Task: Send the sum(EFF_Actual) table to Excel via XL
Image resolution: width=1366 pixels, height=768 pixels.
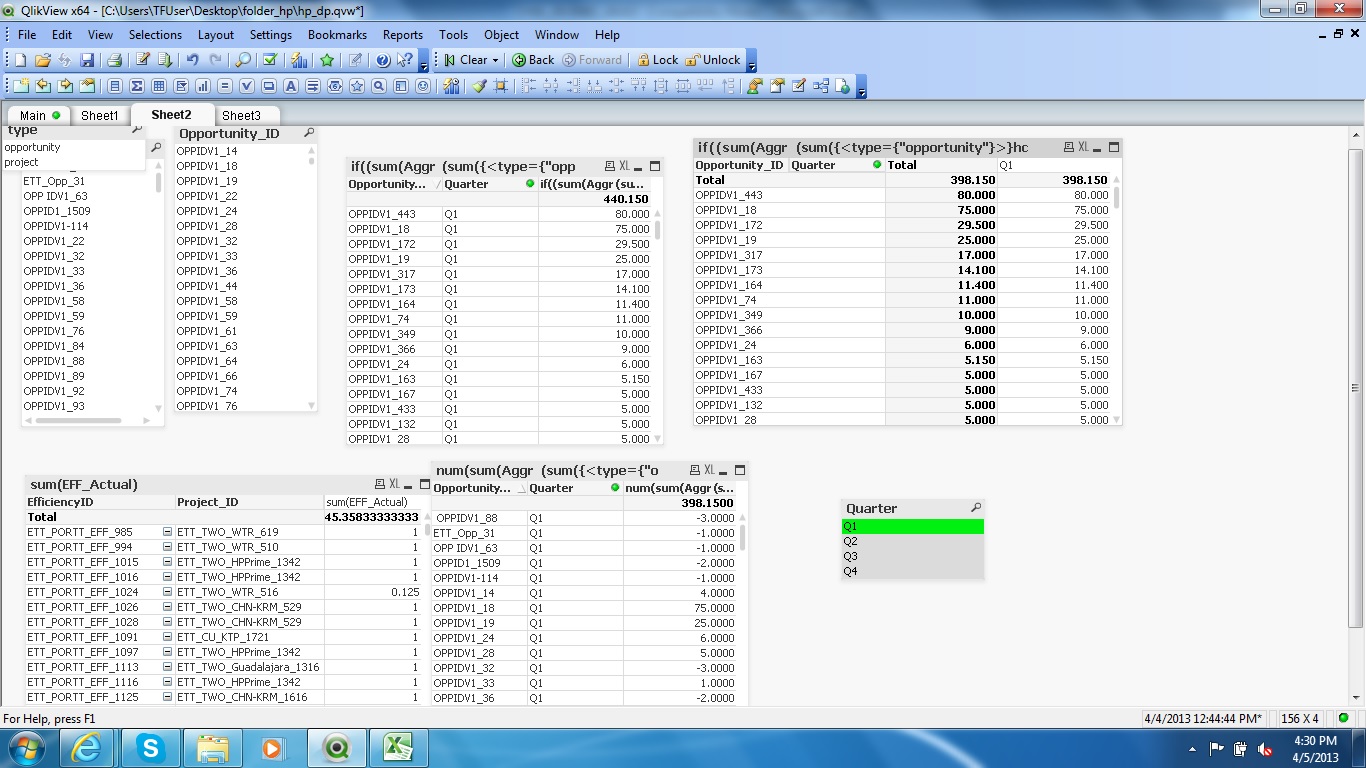Action: pos(394,484)
